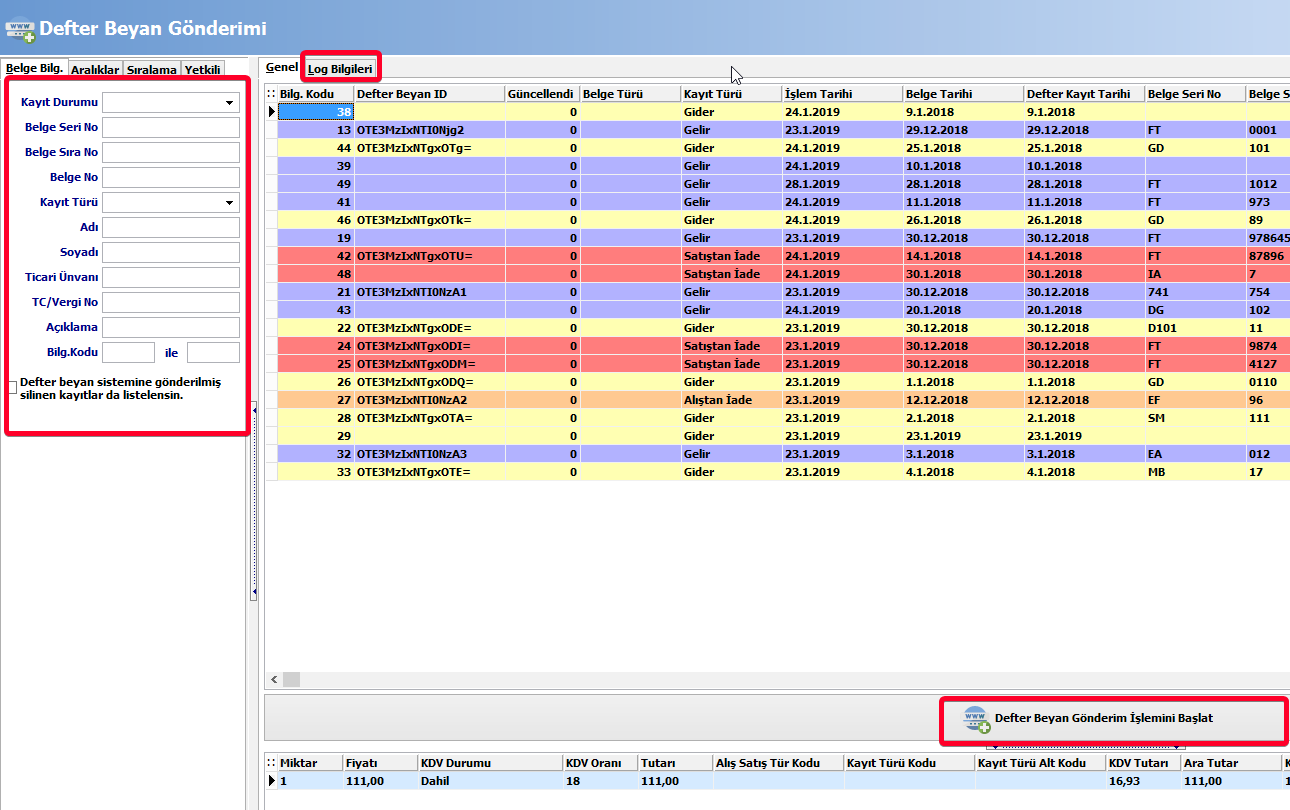Collapse the left filter panel with the splitter arrow
The width and height of the screenshot is (1290, 810).
click(254, 410)
